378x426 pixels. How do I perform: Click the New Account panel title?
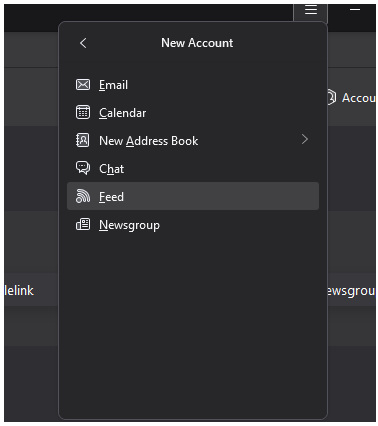click(197, 43)
